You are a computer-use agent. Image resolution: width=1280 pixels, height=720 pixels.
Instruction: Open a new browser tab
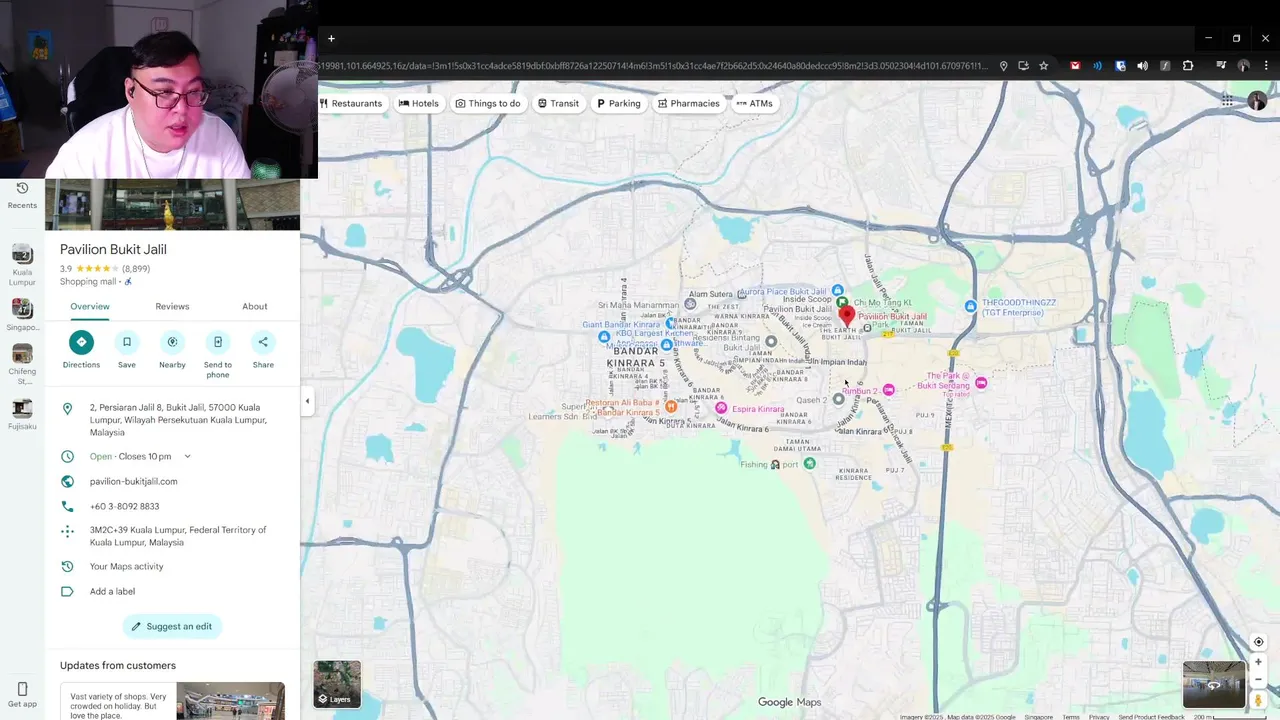pos(331,39)
